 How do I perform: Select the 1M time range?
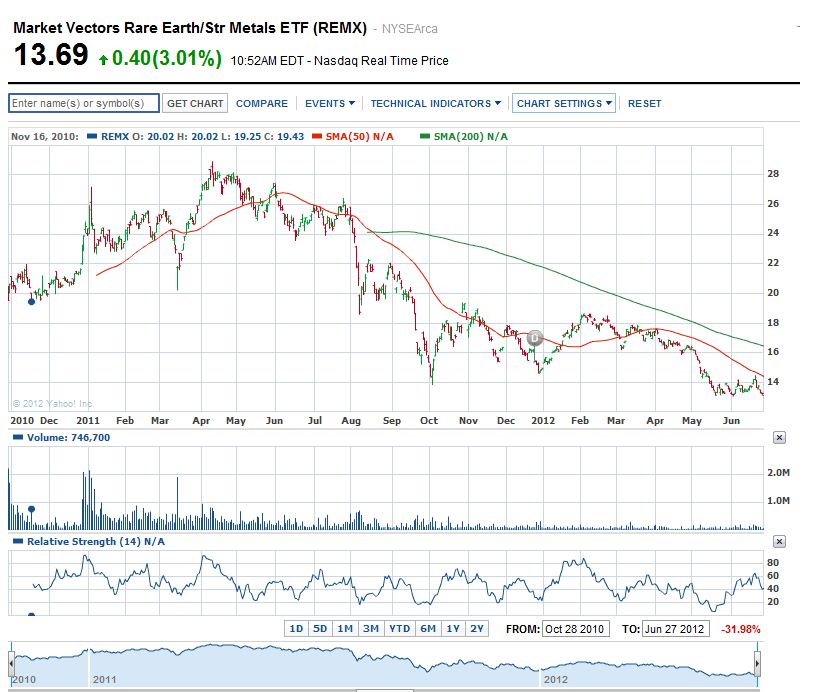coord(345,629)
